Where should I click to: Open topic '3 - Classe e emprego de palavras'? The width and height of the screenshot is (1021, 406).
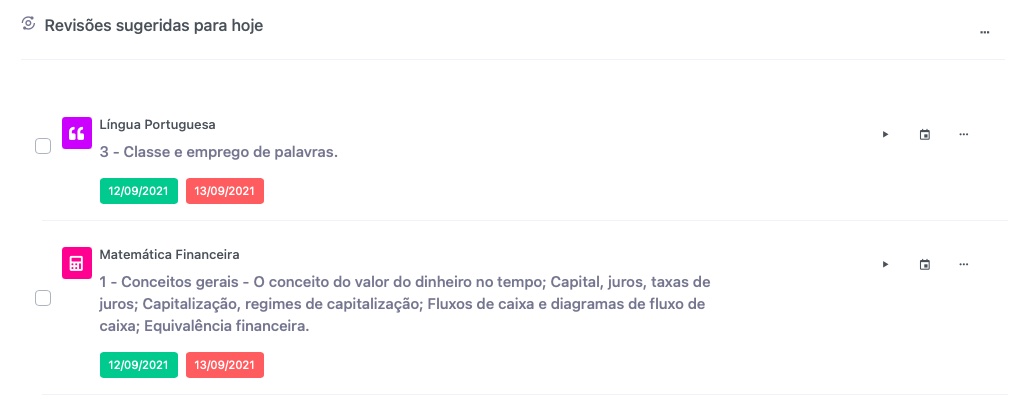[219, 153]
